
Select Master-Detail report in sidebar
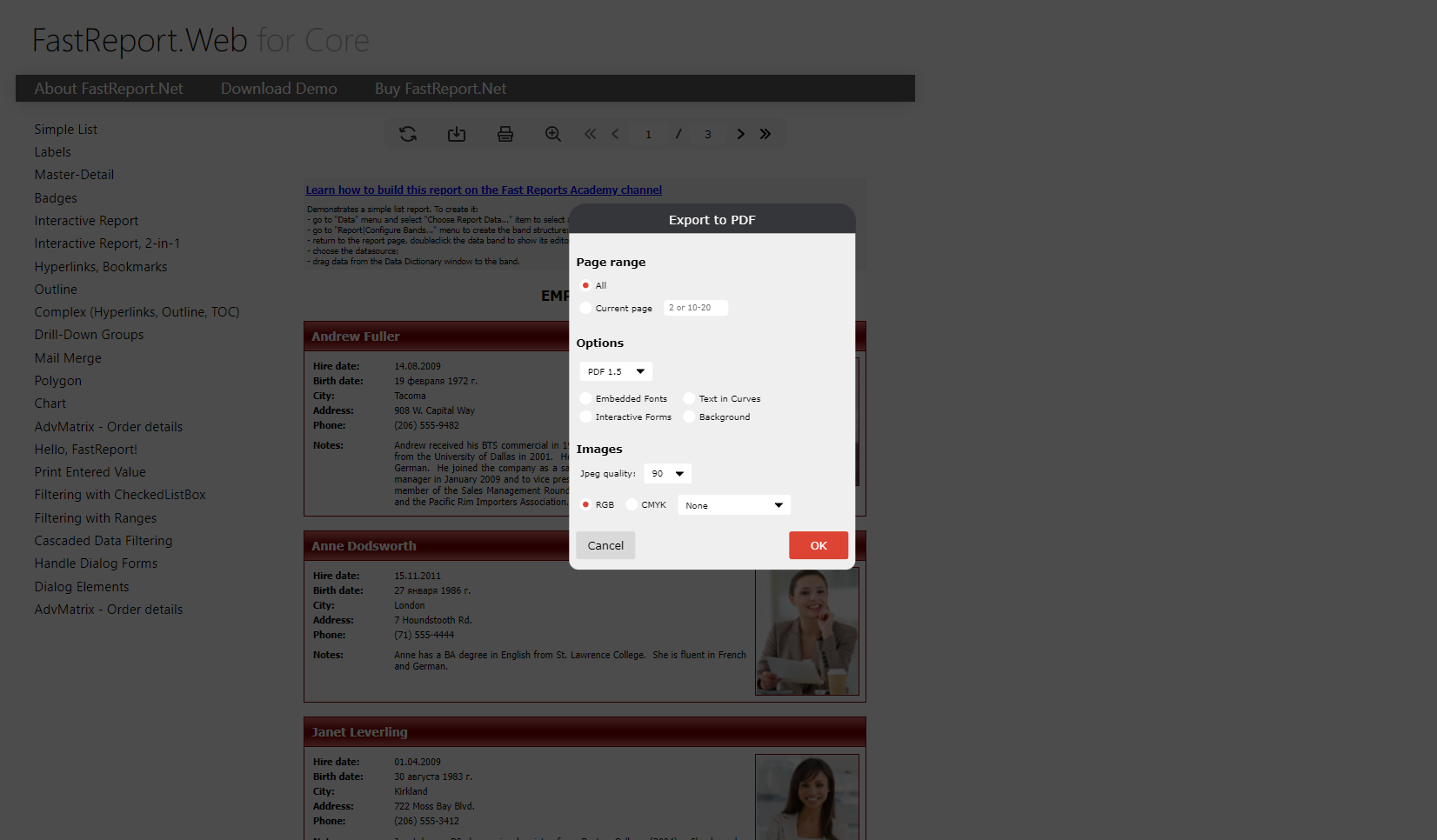pyautogui.click(x=74, y=175)
